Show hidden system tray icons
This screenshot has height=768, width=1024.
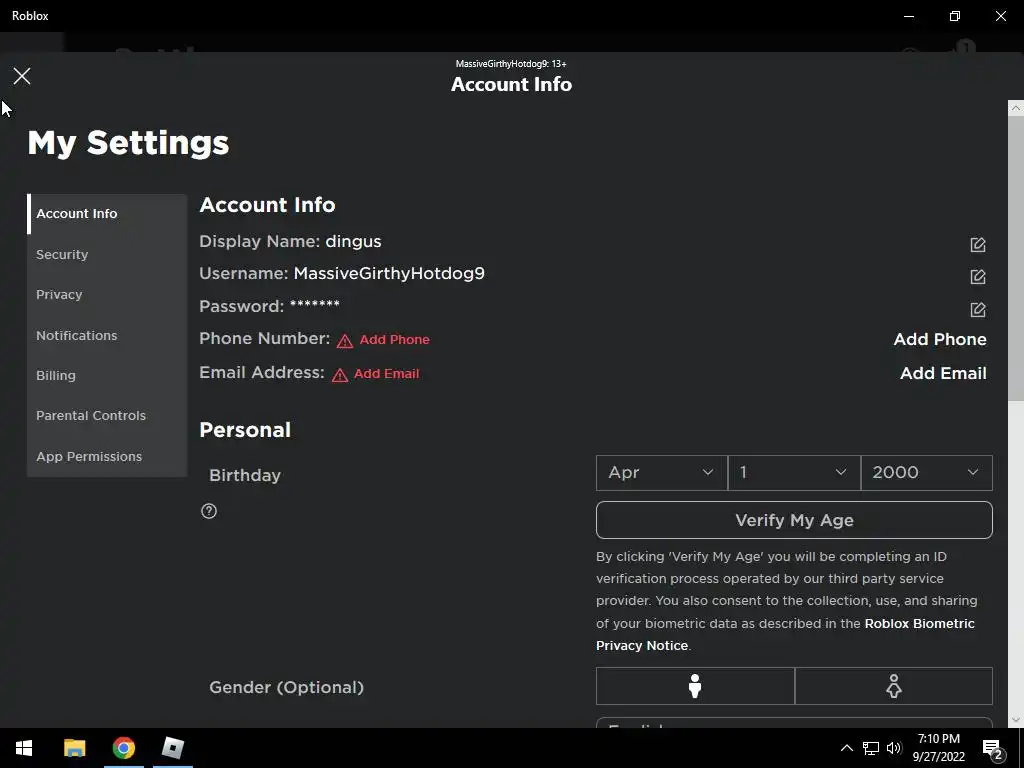pyautogui.click(x=846, y=748)
